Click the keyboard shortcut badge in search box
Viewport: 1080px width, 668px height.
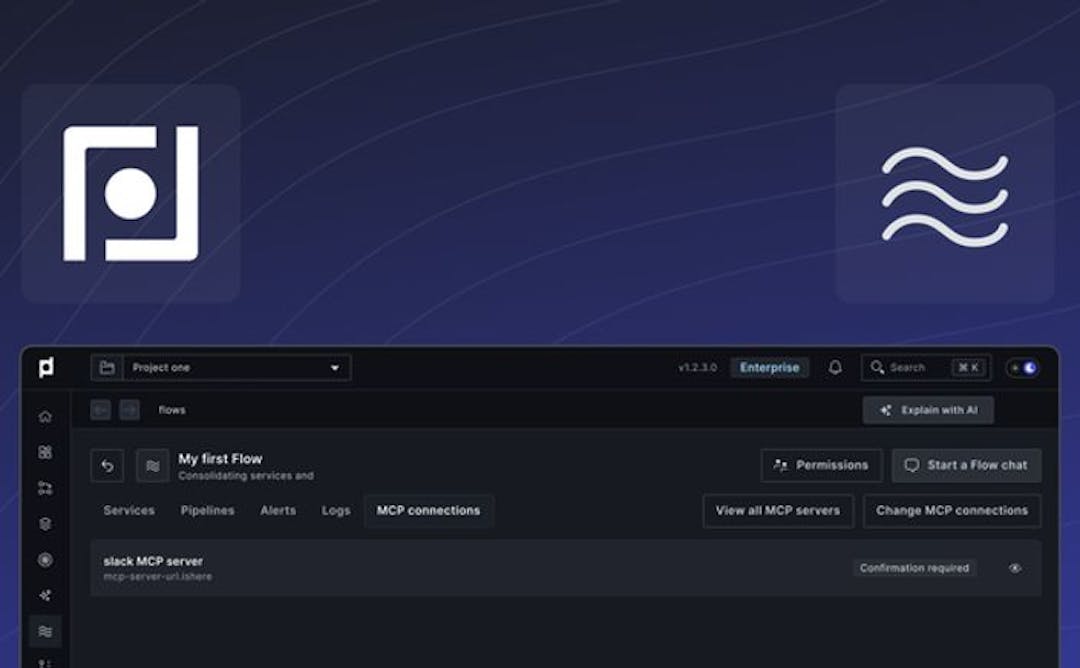click(968, 368)
